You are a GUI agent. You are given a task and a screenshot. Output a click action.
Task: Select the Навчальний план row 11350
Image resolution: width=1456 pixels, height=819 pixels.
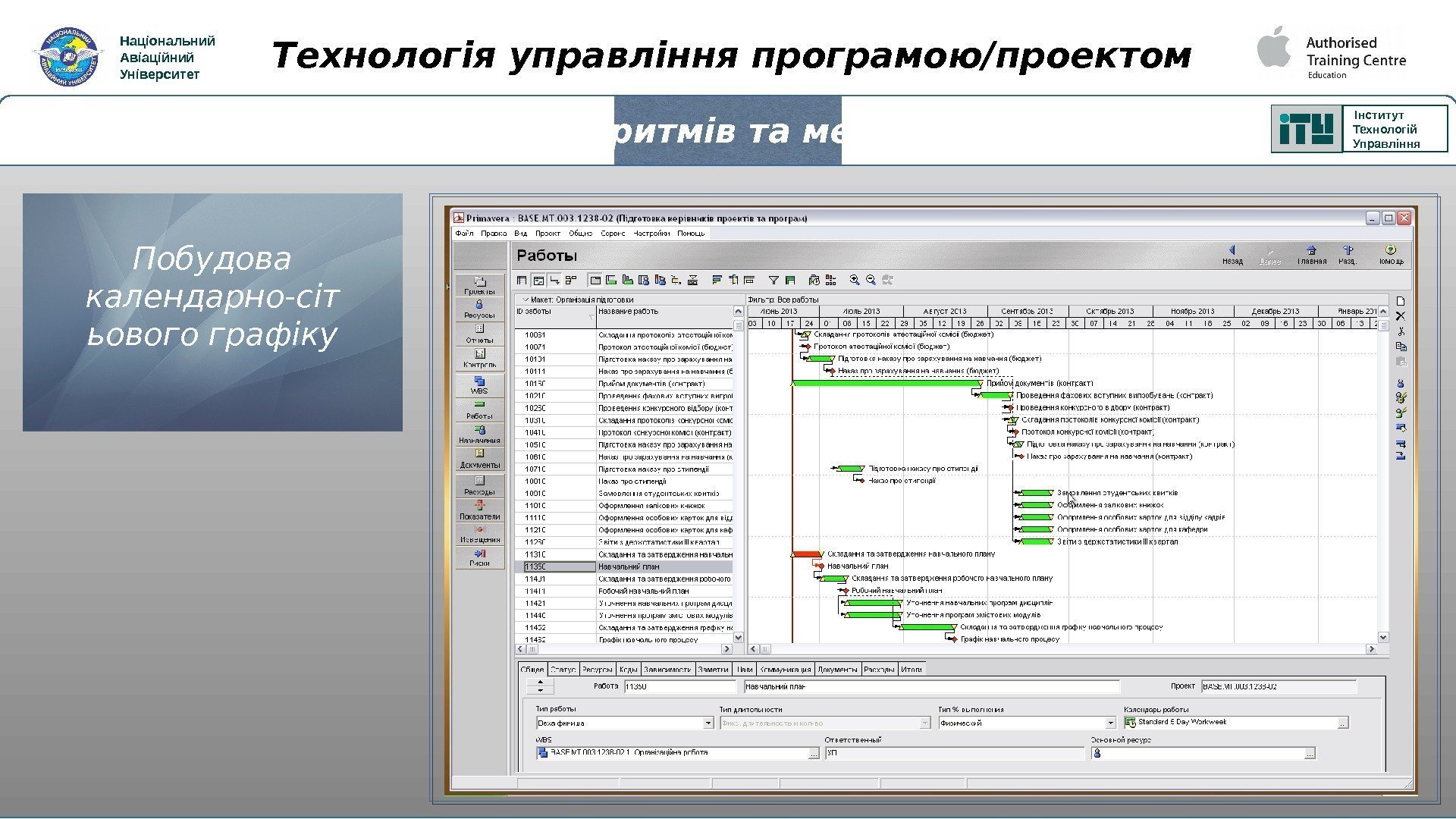628,566
